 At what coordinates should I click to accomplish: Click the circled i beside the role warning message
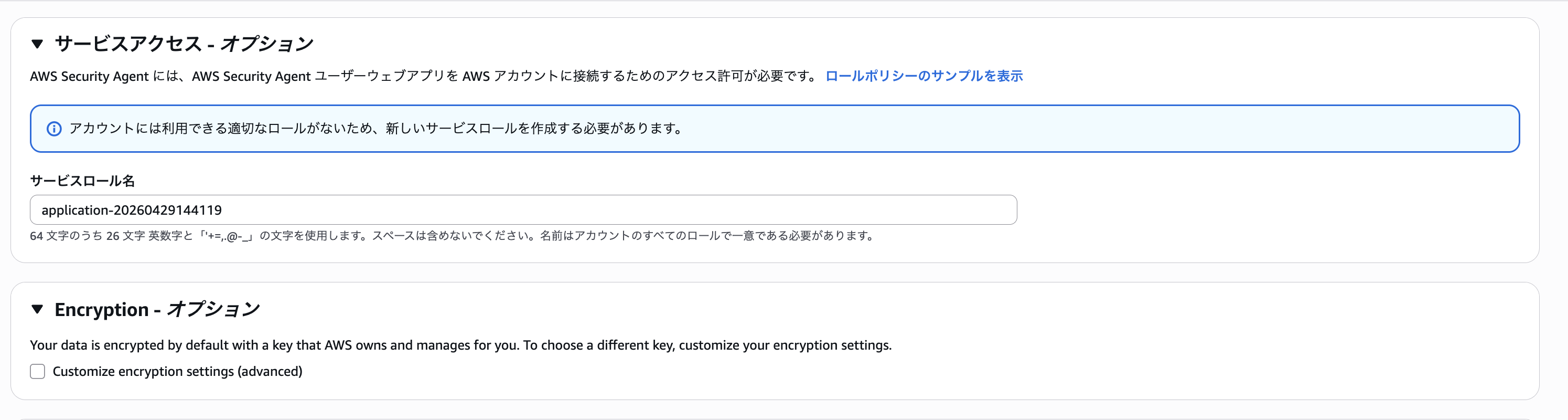tap(54, 128)
